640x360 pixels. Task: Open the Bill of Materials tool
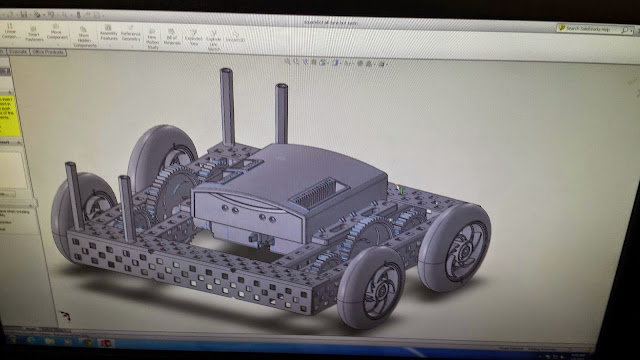coord(172,37)
